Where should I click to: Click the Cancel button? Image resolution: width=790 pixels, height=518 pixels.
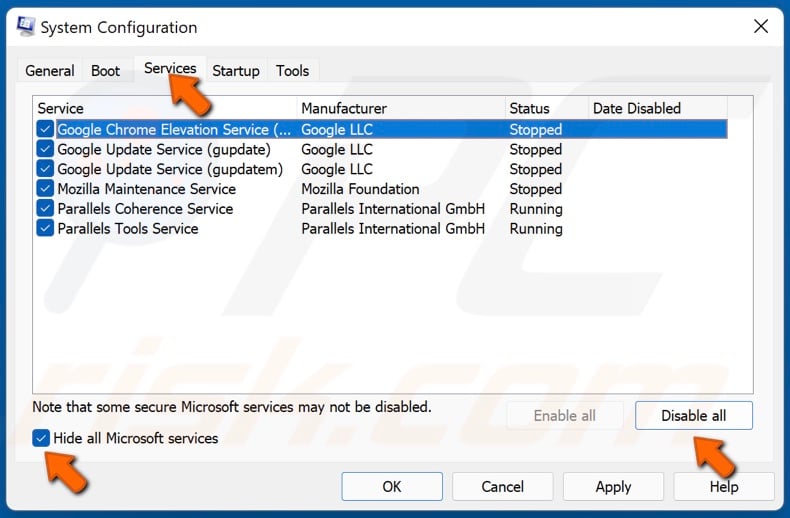502,486
